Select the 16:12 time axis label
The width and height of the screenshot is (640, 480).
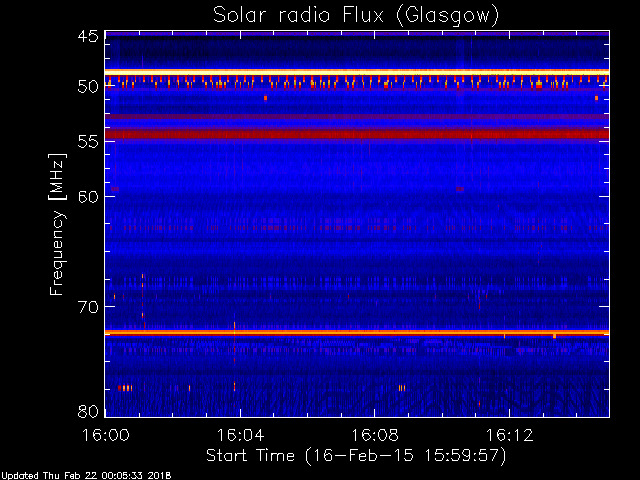coord(509,435)
